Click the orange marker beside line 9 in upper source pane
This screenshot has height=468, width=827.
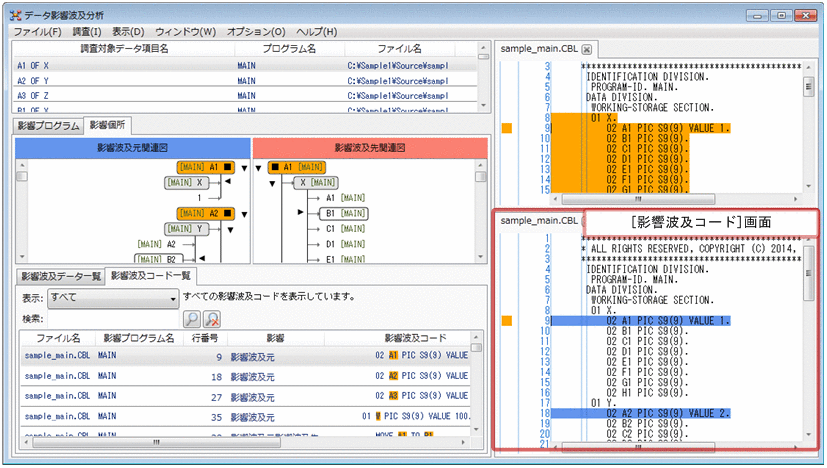[507, 128]
